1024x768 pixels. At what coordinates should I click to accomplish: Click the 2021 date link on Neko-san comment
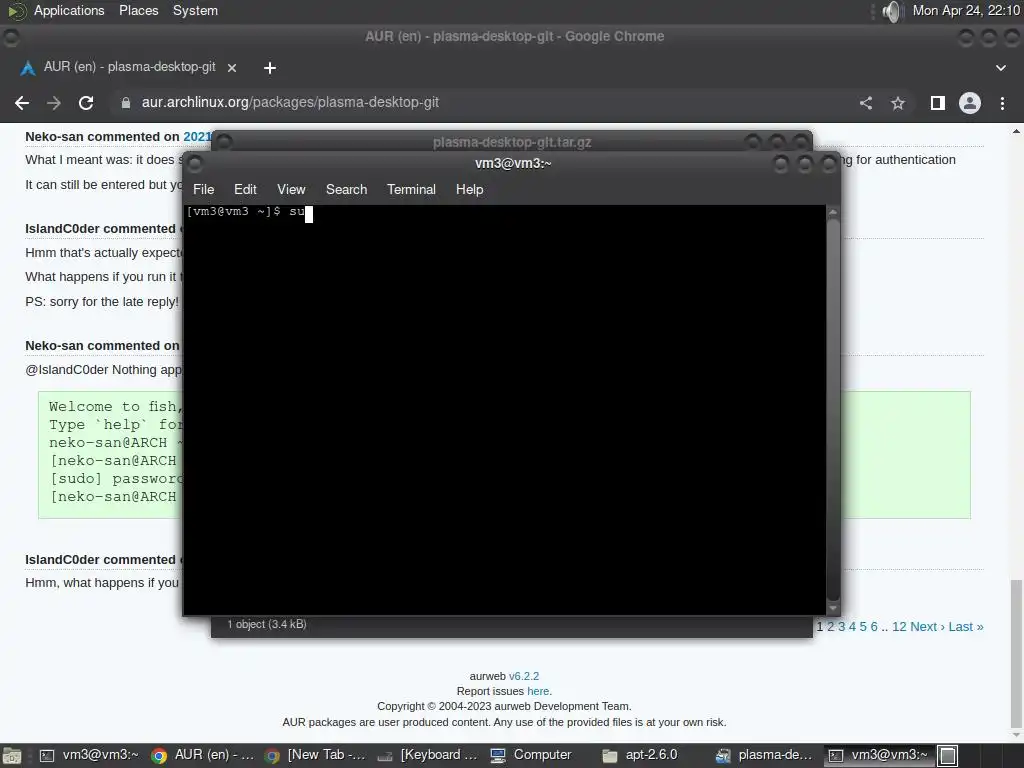(x=197, y=136)
